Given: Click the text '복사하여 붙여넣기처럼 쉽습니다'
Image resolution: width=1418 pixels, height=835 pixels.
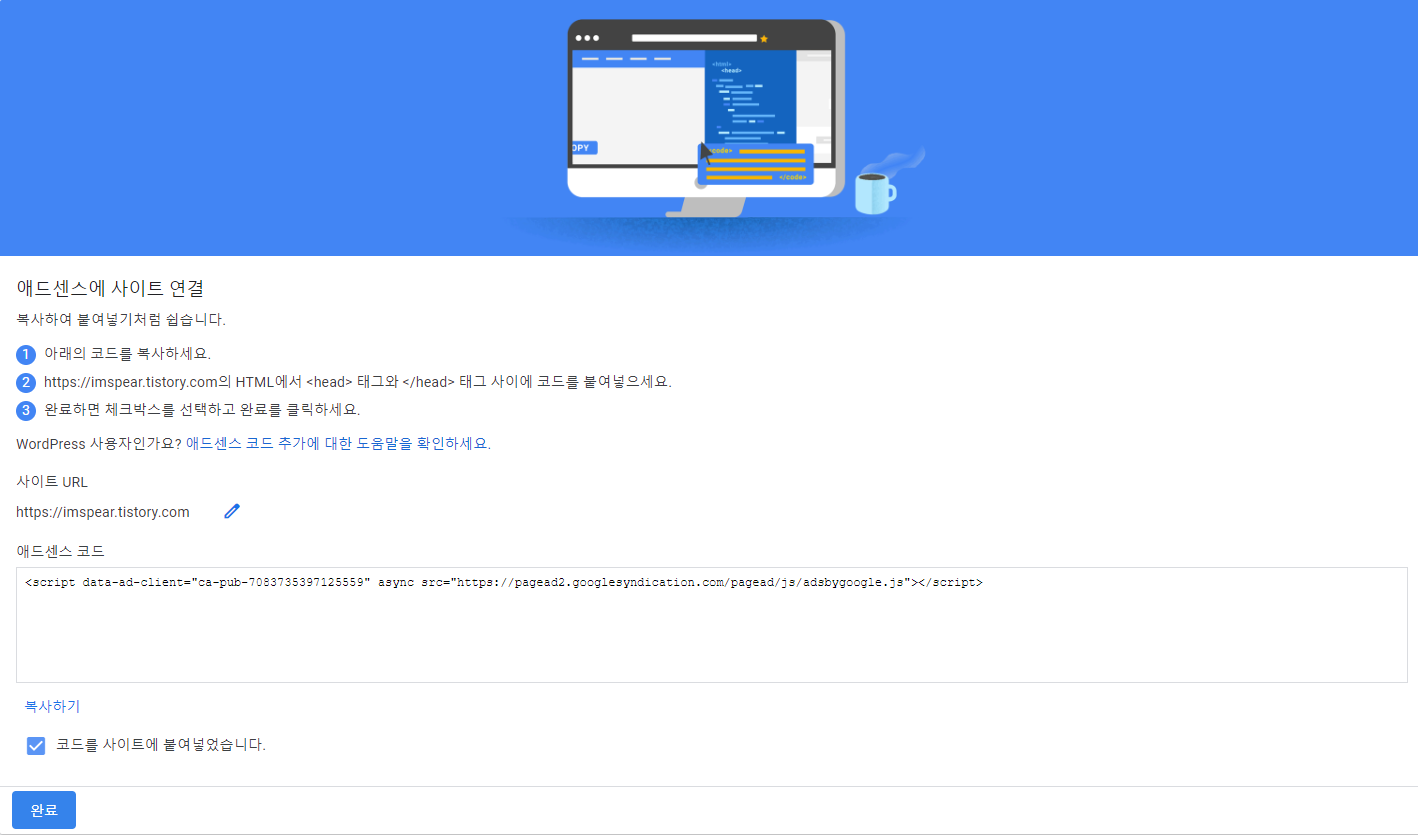Looking at the screenshot, I should 121,320.
